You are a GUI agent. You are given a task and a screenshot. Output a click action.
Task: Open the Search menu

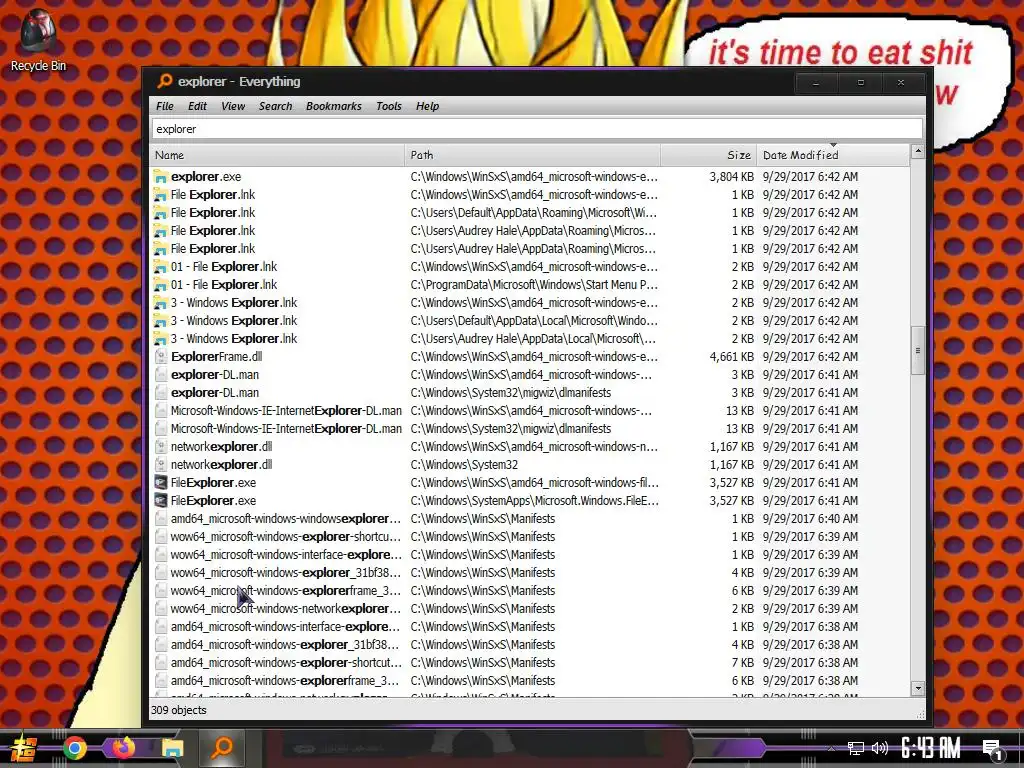tap(276, 106)
